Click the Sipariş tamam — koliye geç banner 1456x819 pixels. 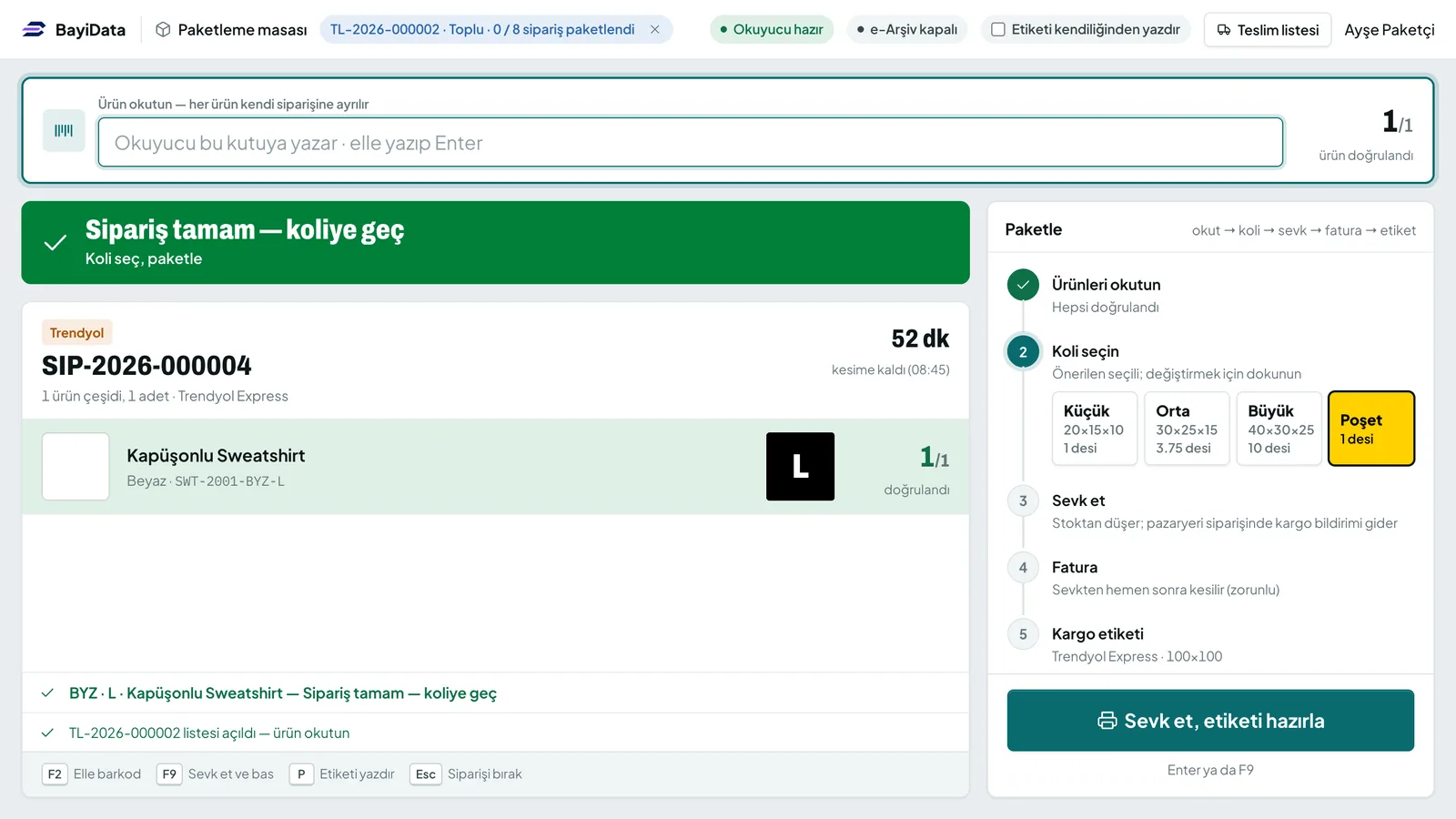(x=495, y=243)
